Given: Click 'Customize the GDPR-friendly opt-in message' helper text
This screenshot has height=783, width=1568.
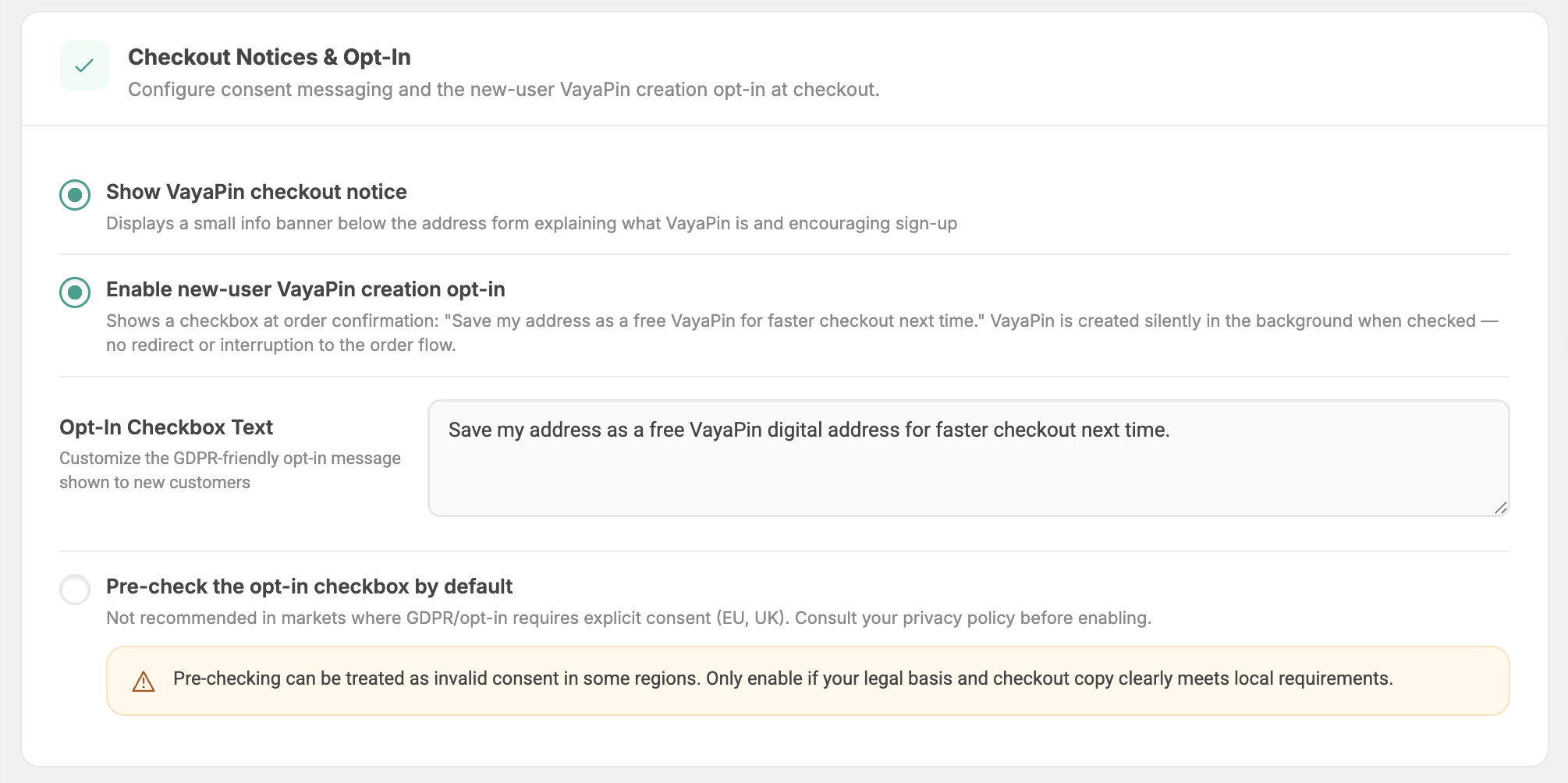Looking at the screenshot, I should [x=230, y=470].
